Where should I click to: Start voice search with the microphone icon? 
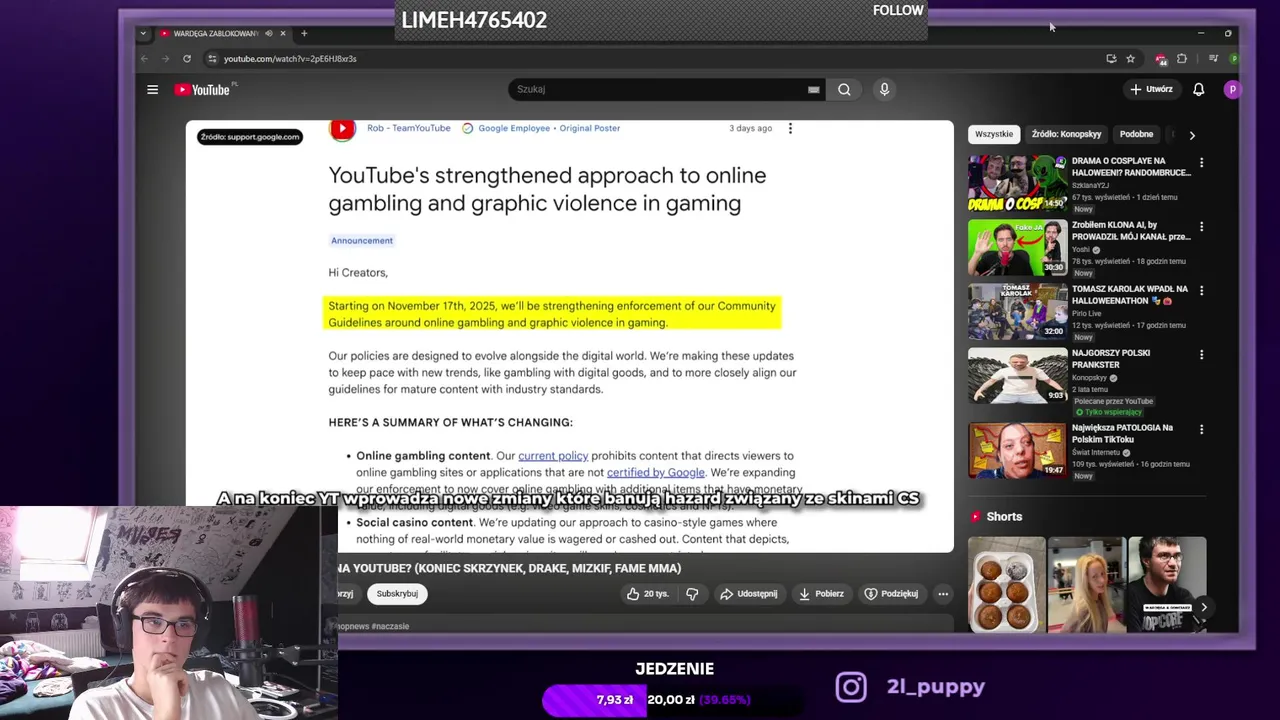point(884,89)
